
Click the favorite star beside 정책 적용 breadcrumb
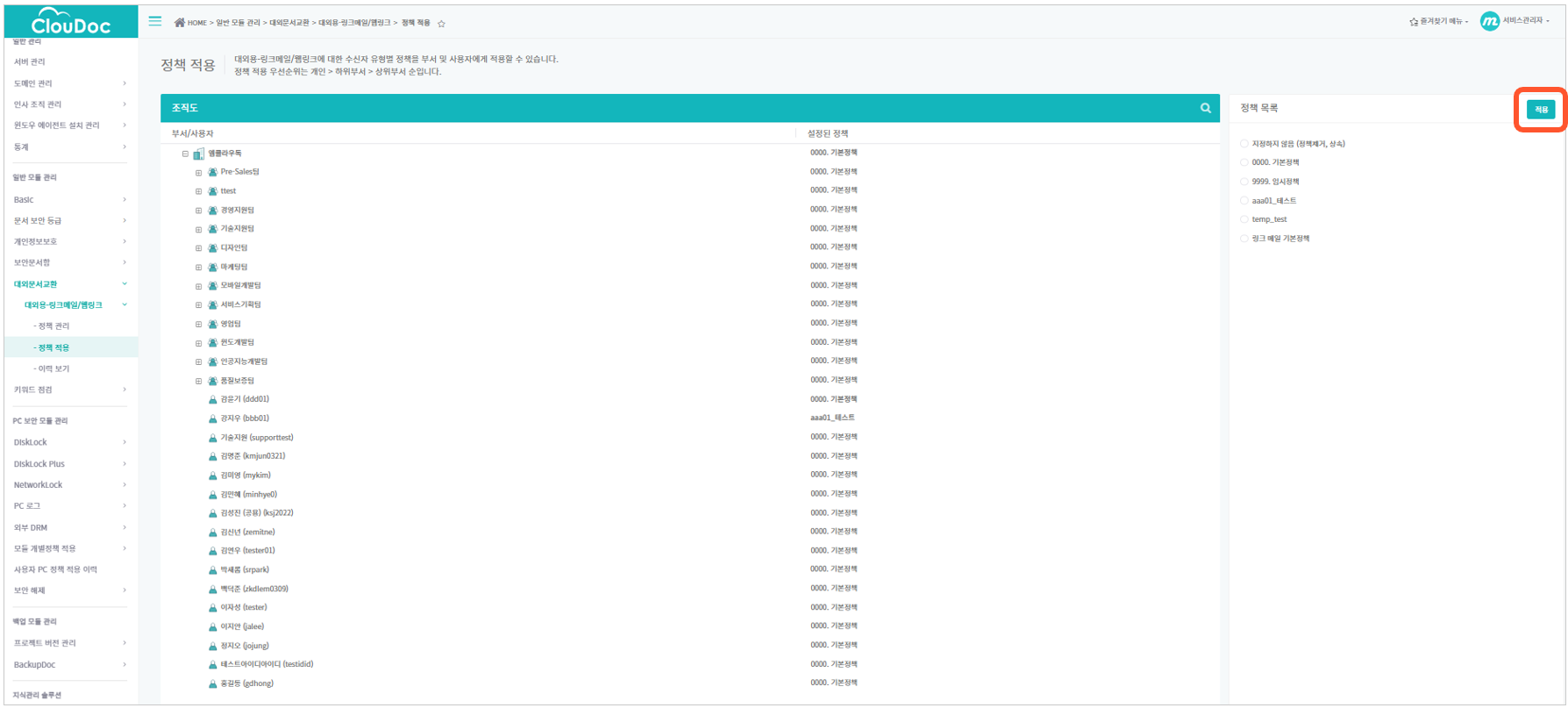[441, 24]
